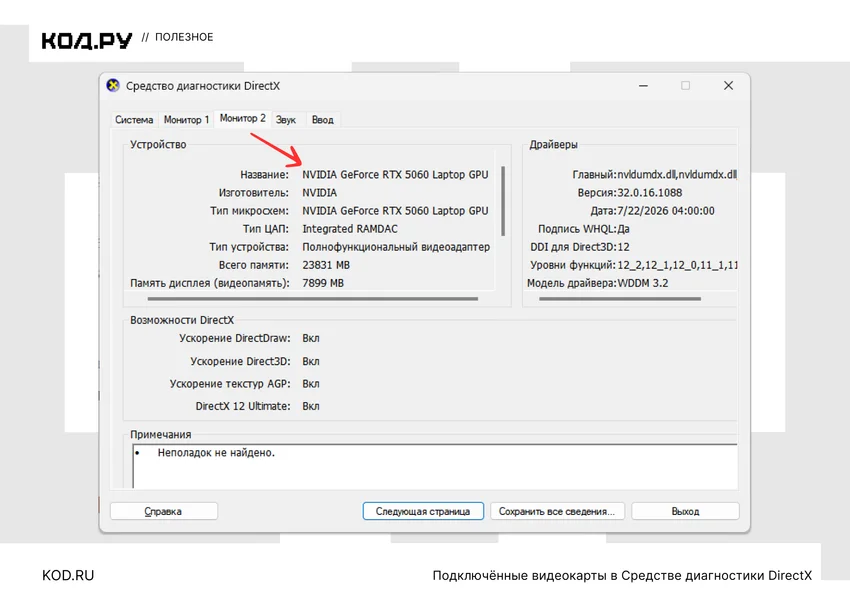This screenshot has height=605, width=850.
Task: Close the DirectX diagnostic window
Action: (729, 86)
